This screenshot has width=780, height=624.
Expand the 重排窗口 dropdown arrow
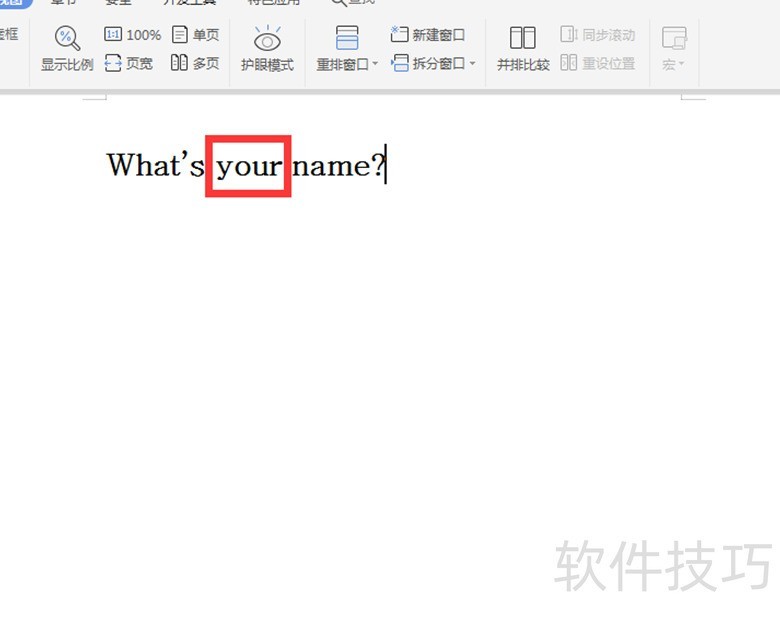(375, 64)
